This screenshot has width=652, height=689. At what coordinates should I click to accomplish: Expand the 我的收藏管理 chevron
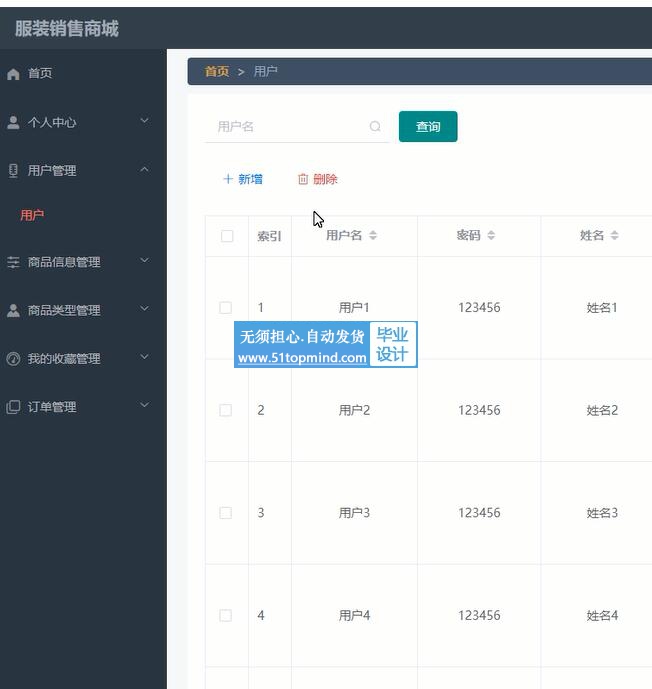[x=144, y=357]
